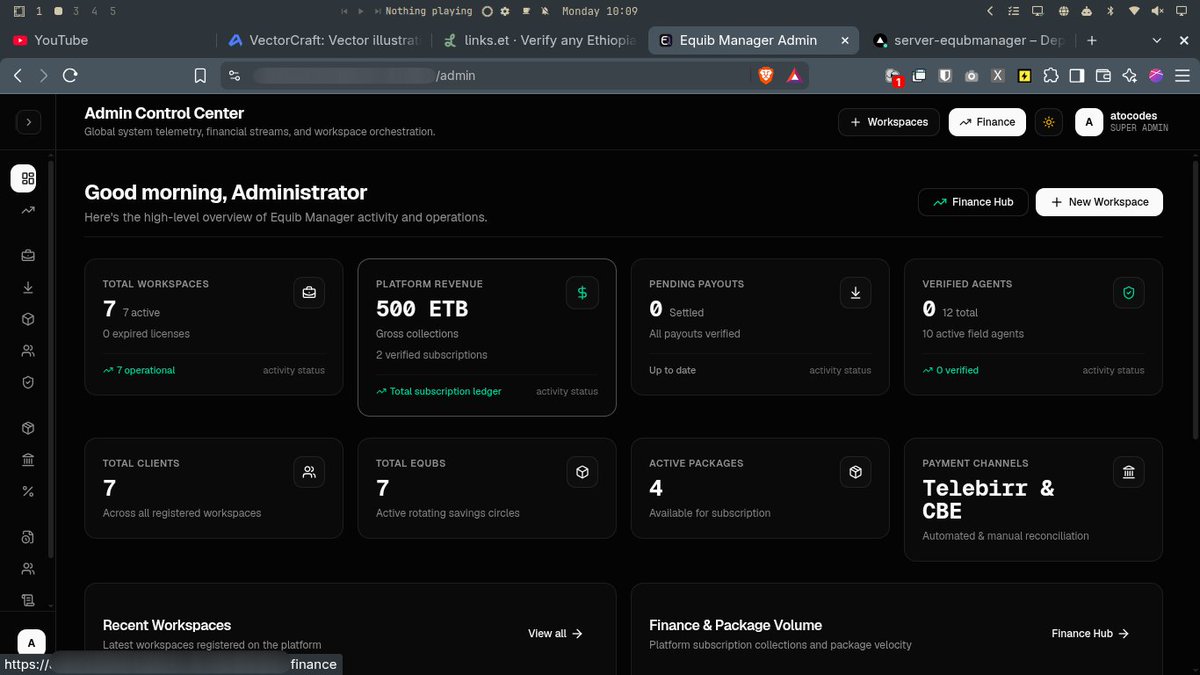Expand the collapsed app sidebar with the chevron
This screenshot has width=1200, height=675.
pos(28,122)
